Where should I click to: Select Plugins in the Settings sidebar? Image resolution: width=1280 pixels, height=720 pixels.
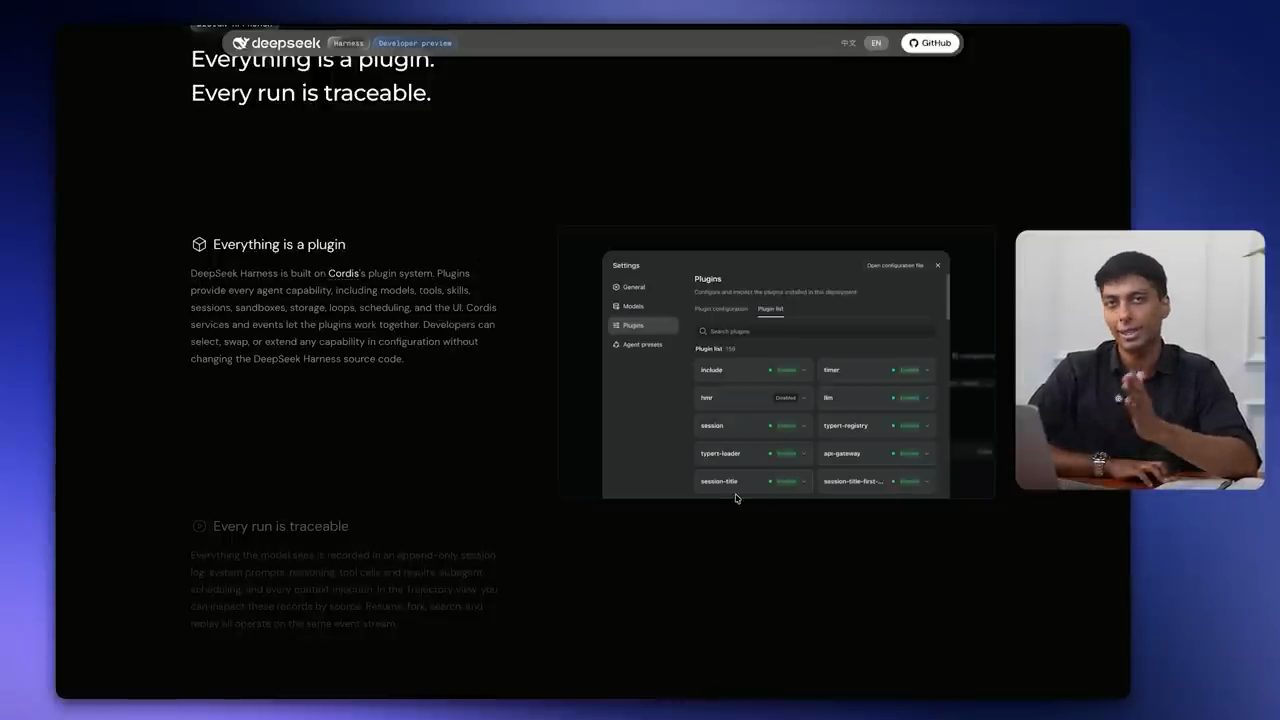[x=643, y=325]
